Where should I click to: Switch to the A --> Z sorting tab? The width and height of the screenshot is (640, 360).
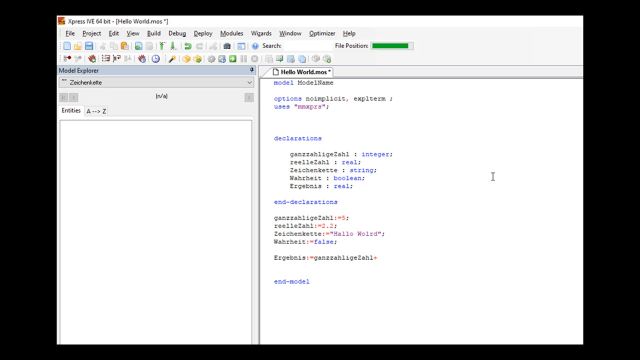96,111
